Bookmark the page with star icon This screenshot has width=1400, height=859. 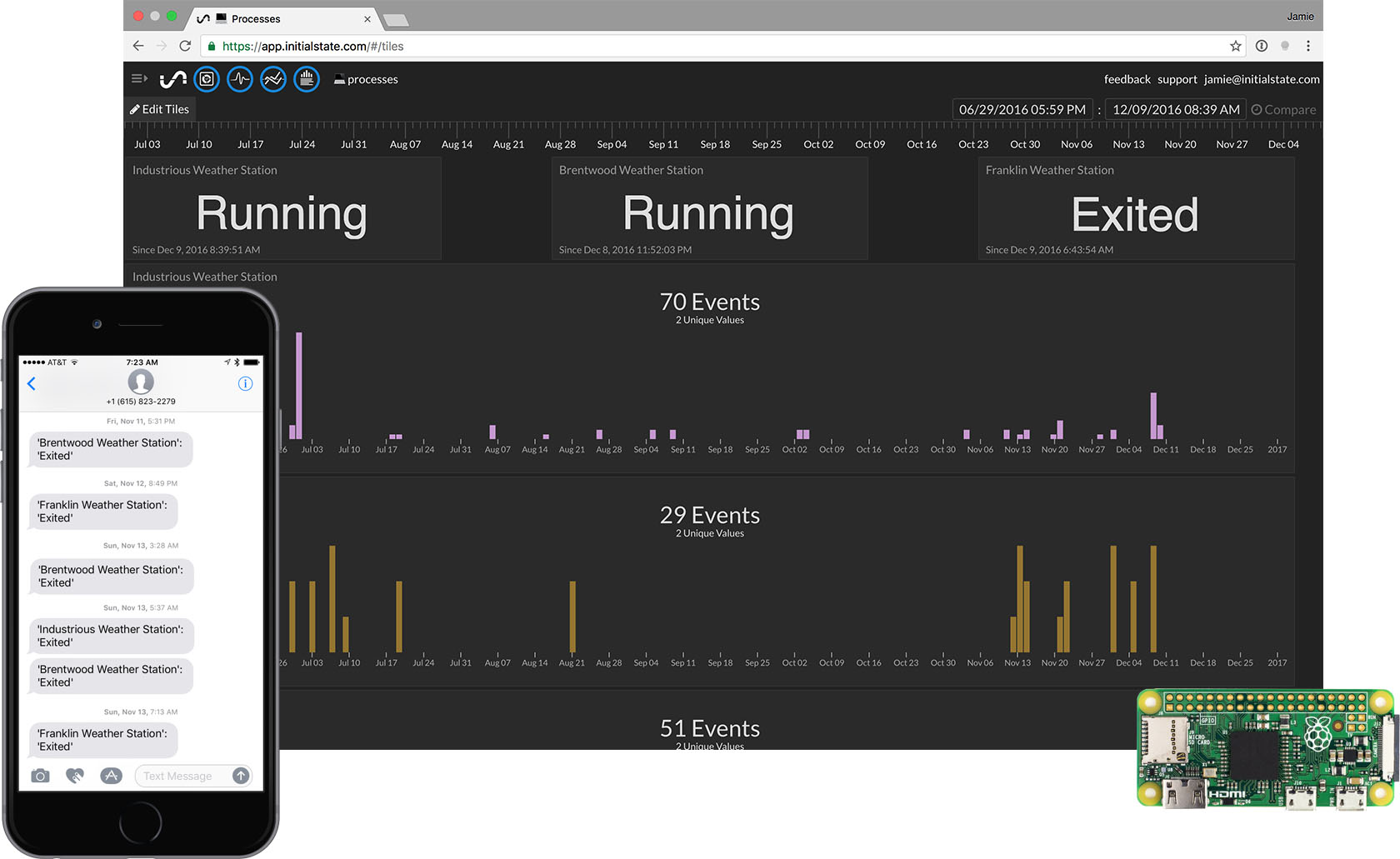coord(1236,46)
